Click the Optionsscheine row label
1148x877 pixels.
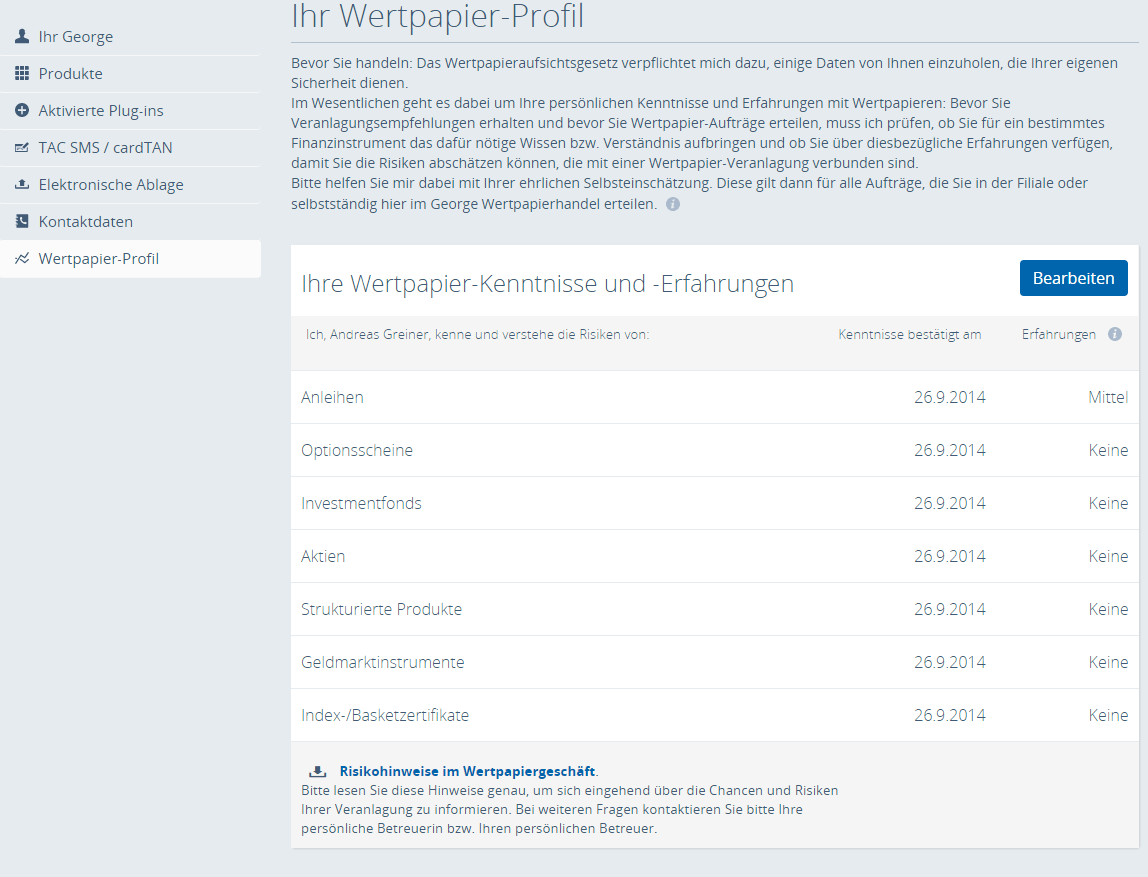[357, 450]
